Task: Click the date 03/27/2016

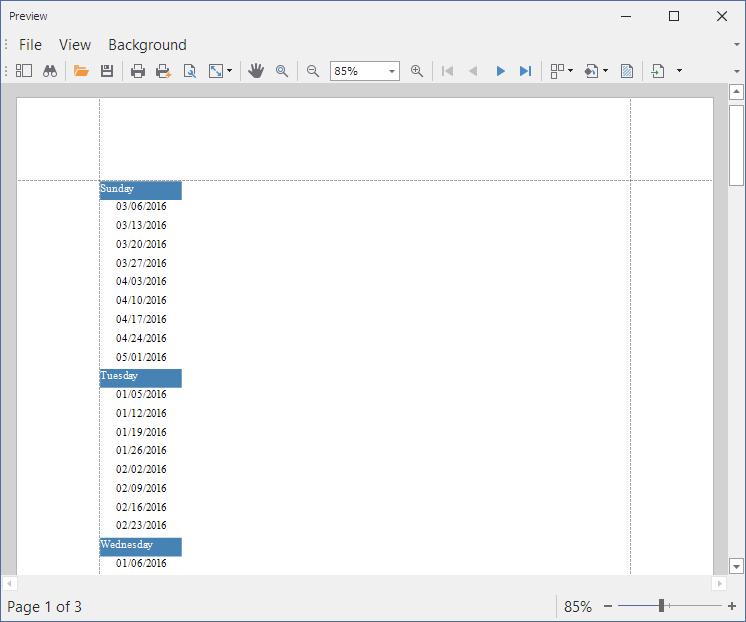Action: click(x=141, y=263)
